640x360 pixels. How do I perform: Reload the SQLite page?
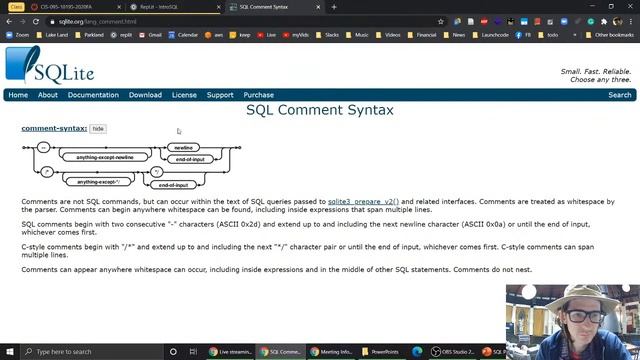[x=36, y=22]
